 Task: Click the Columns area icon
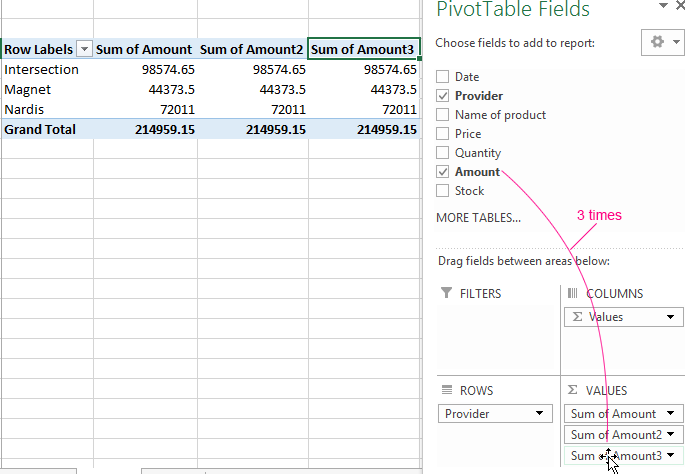tap(572, 294)
